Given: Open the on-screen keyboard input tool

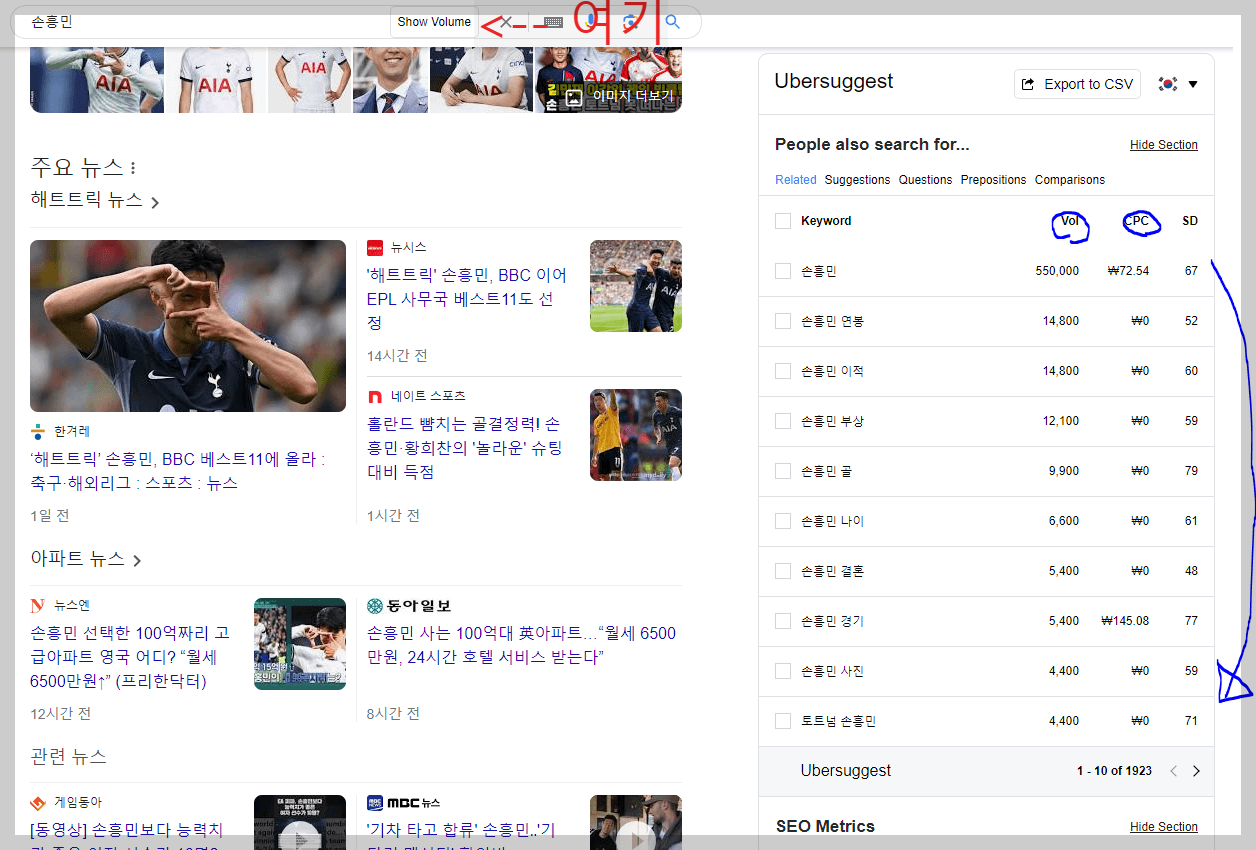Looking at the screenshot, I should coord(553,21).
